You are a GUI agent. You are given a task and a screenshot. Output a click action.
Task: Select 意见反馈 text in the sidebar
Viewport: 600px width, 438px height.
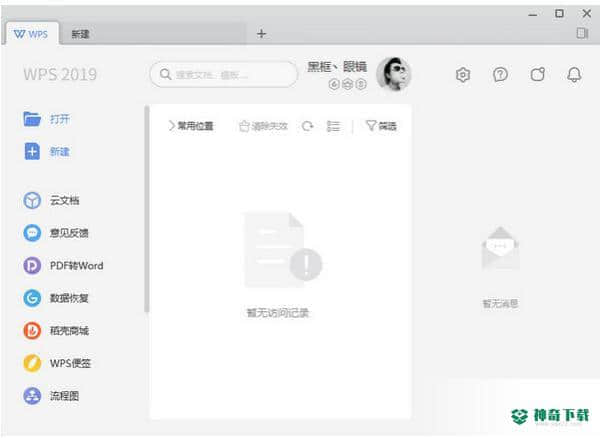[69, 233]
